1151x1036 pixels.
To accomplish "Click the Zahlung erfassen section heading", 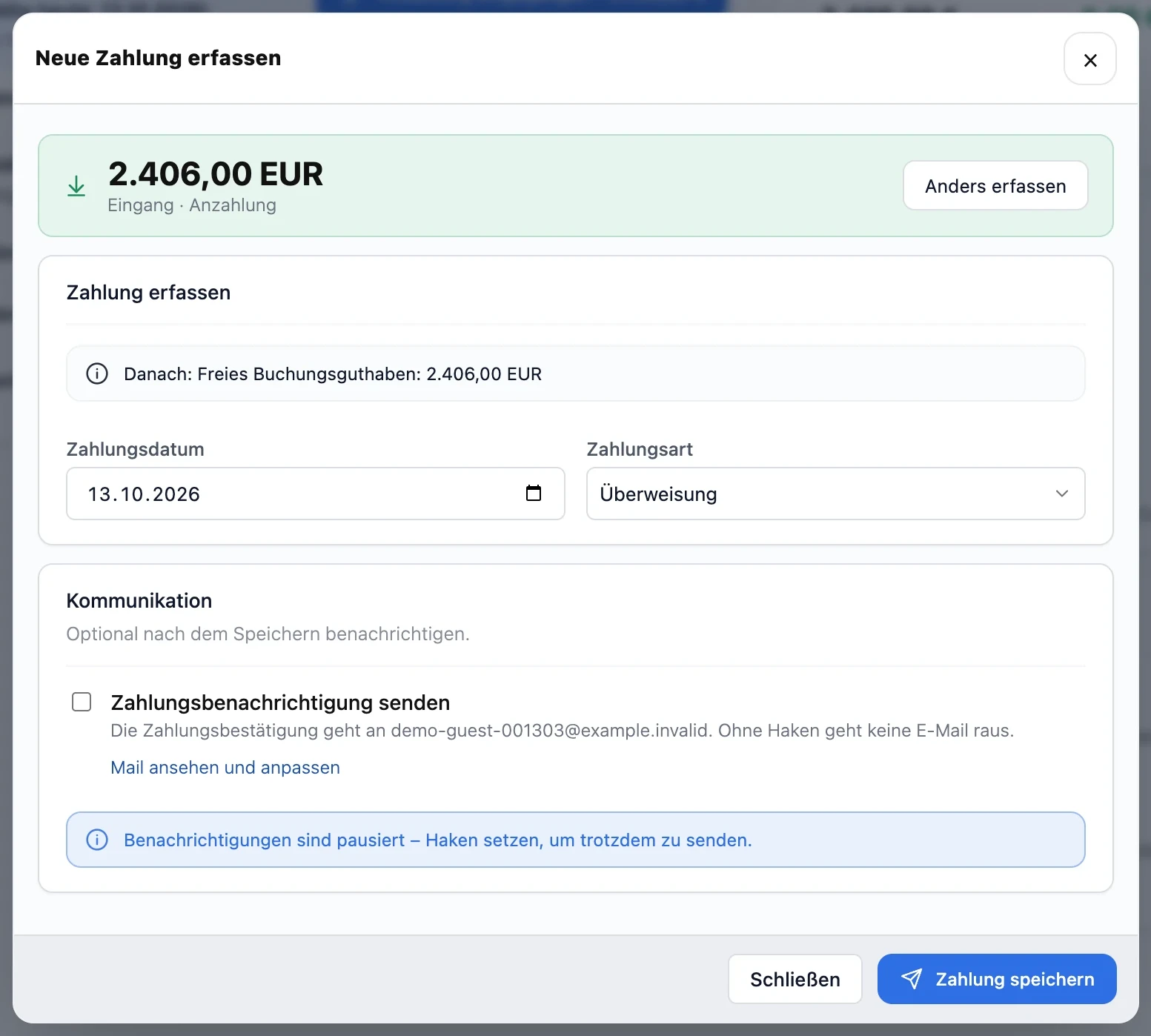I will coord(148,292).
